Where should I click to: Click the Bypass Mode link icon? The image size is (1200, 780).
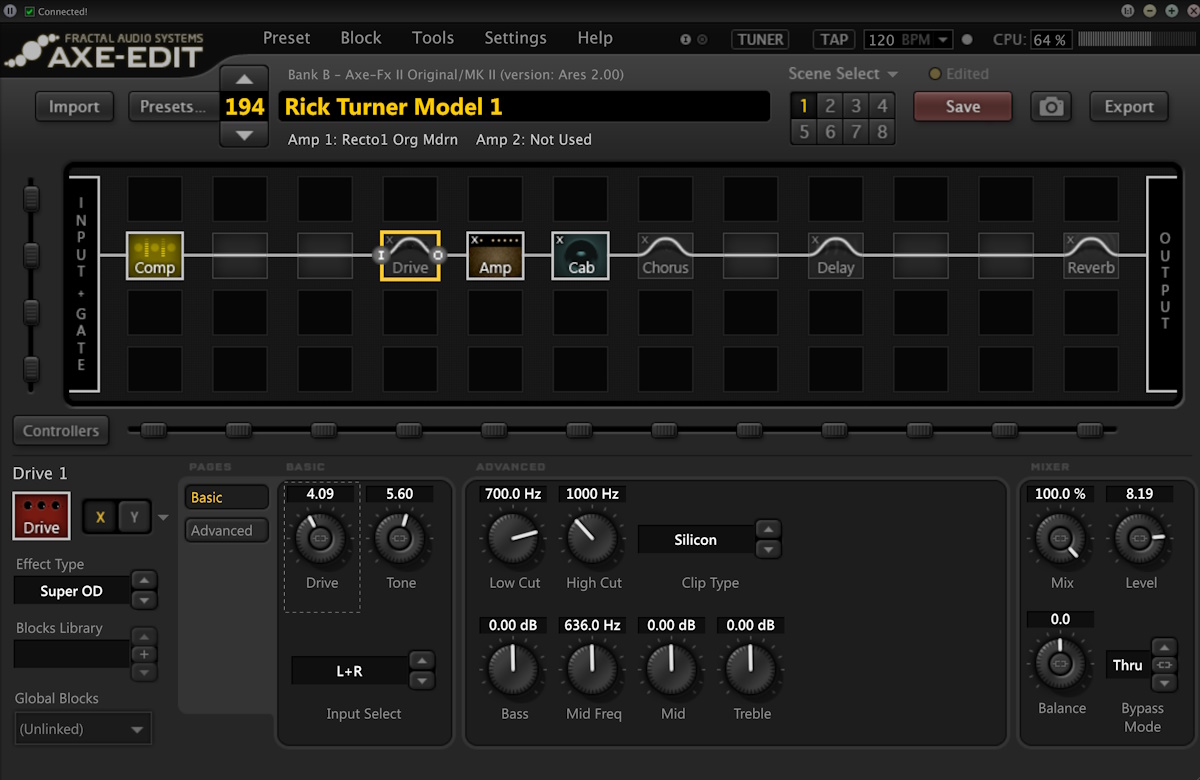coord(1163,665)
